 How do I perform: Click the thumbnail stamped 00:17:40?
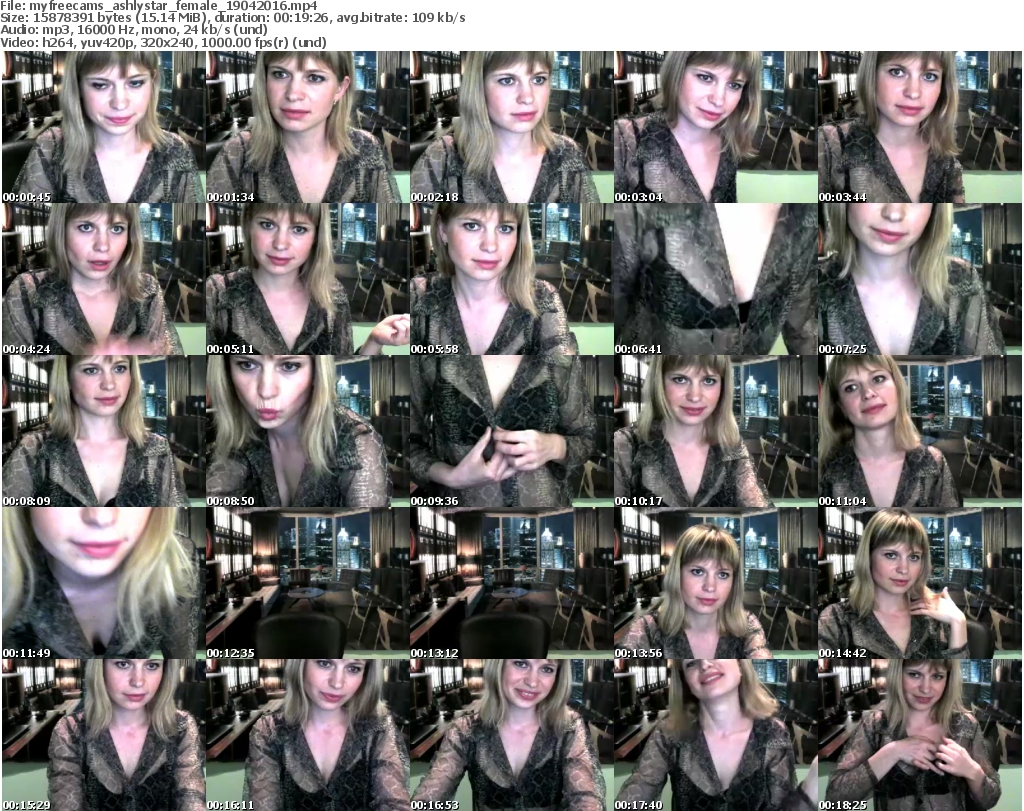[716, 735]
